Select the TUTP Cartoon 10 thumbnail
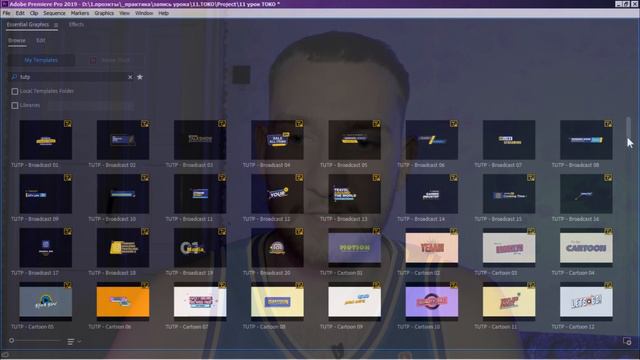 (431, 301)
